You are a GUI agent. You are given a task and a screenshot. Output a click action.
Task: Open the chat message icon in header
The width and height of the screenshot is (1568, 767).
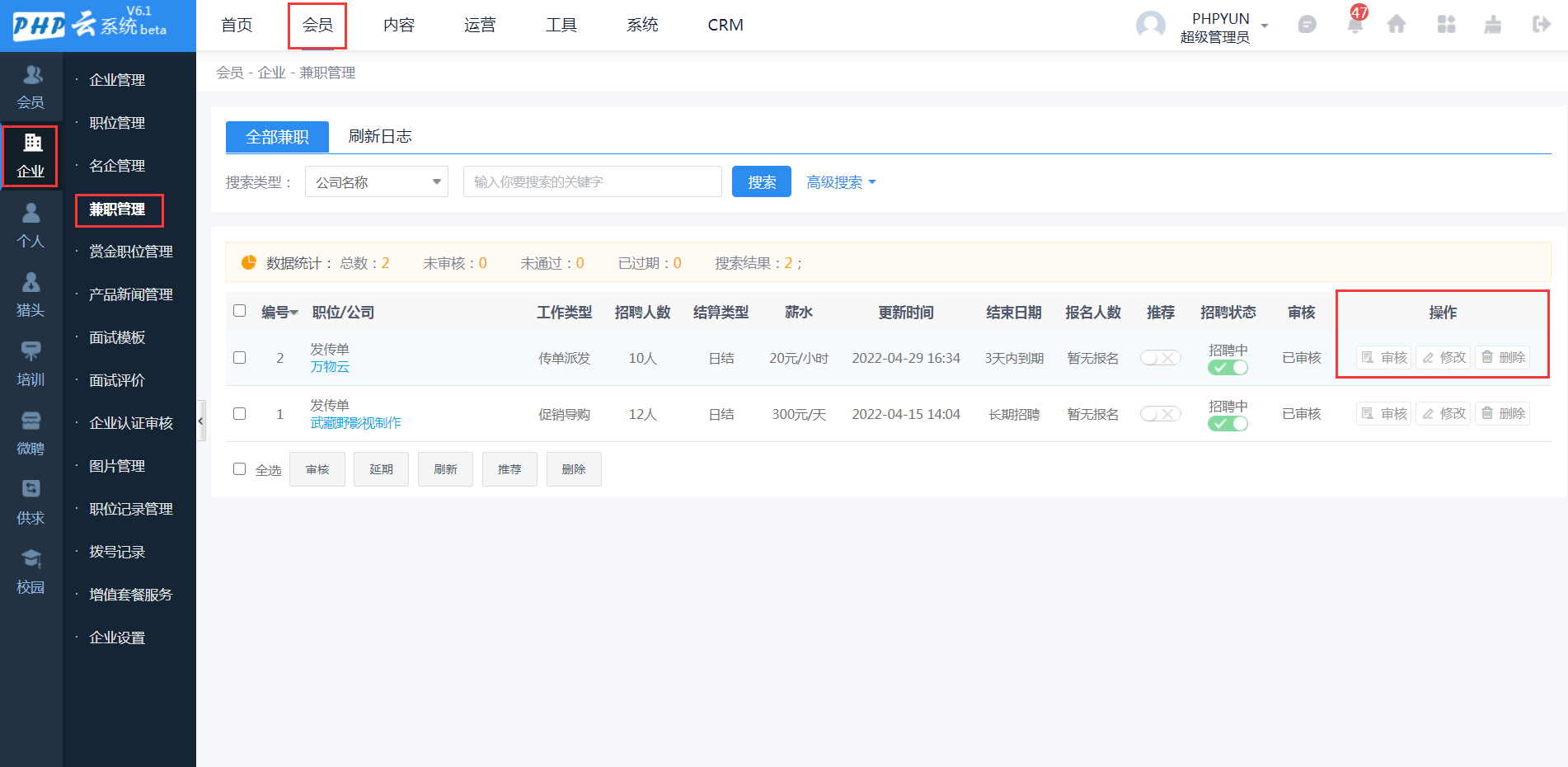point(1307,25)
